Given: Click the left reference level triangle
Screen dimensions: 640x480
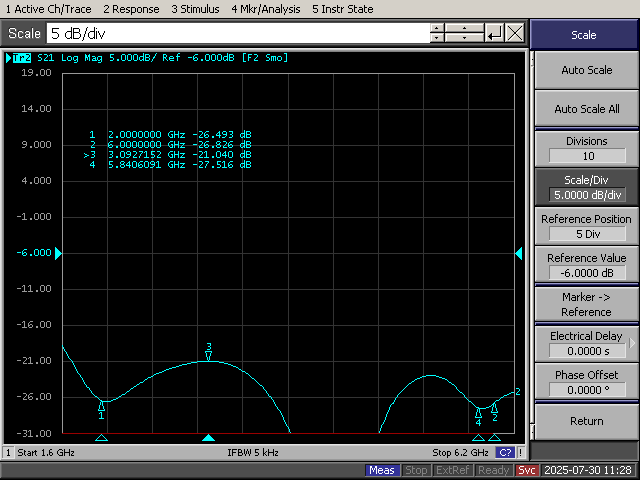Looking at the screenshot, I should (x=58, y=253).
